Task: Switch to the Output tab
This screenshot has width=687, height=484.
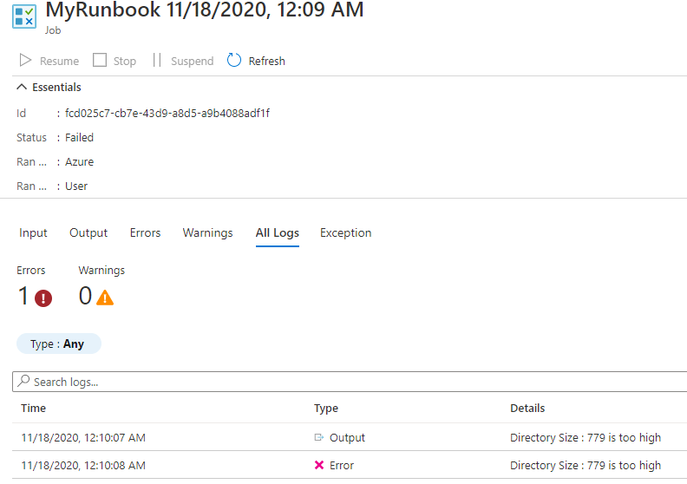Action: (x=88, y=233)
